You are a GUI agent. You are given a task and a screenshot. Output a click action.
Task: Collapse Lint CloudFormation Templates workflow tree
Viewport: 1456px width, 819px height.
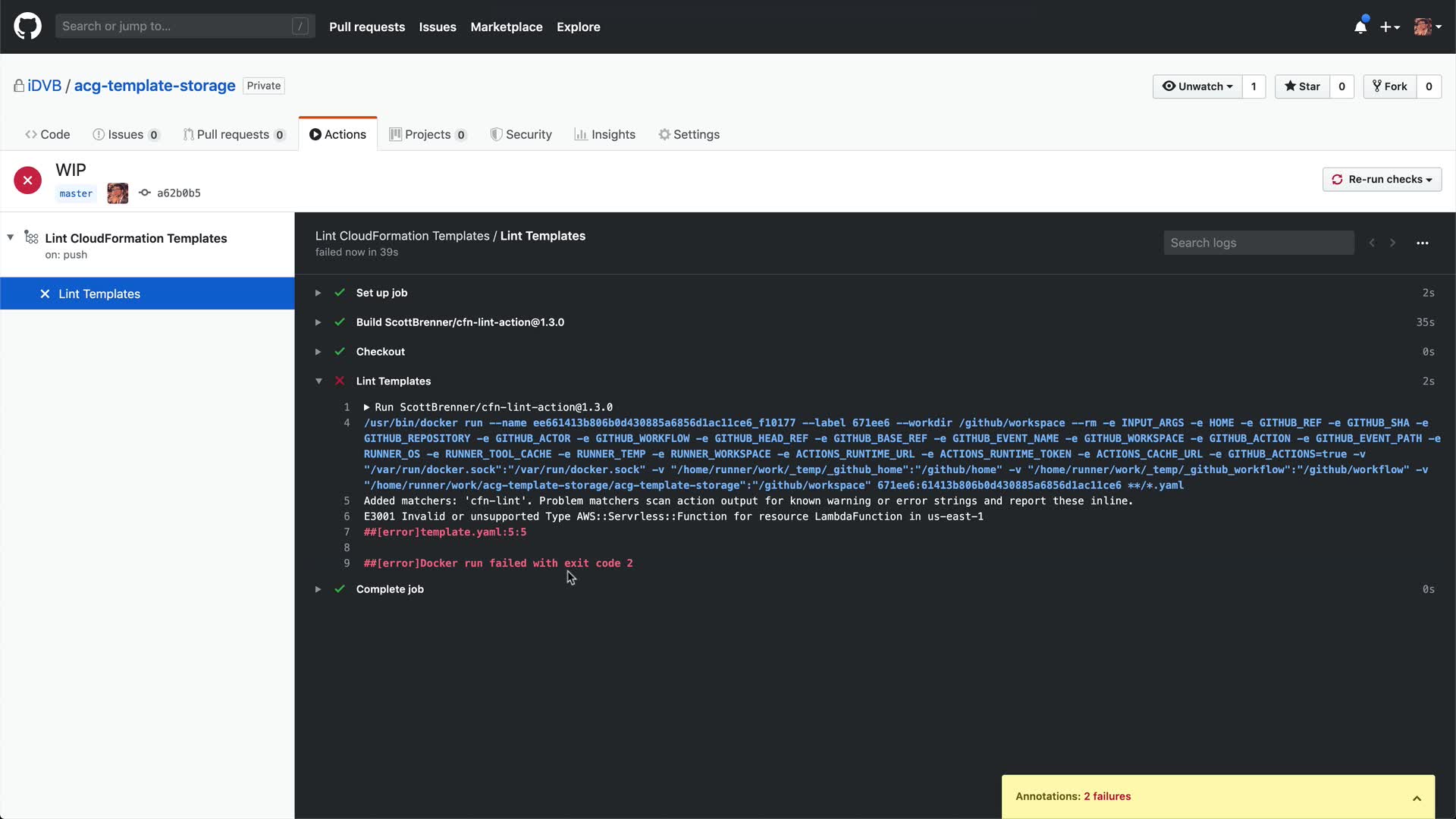coord(11,238)
